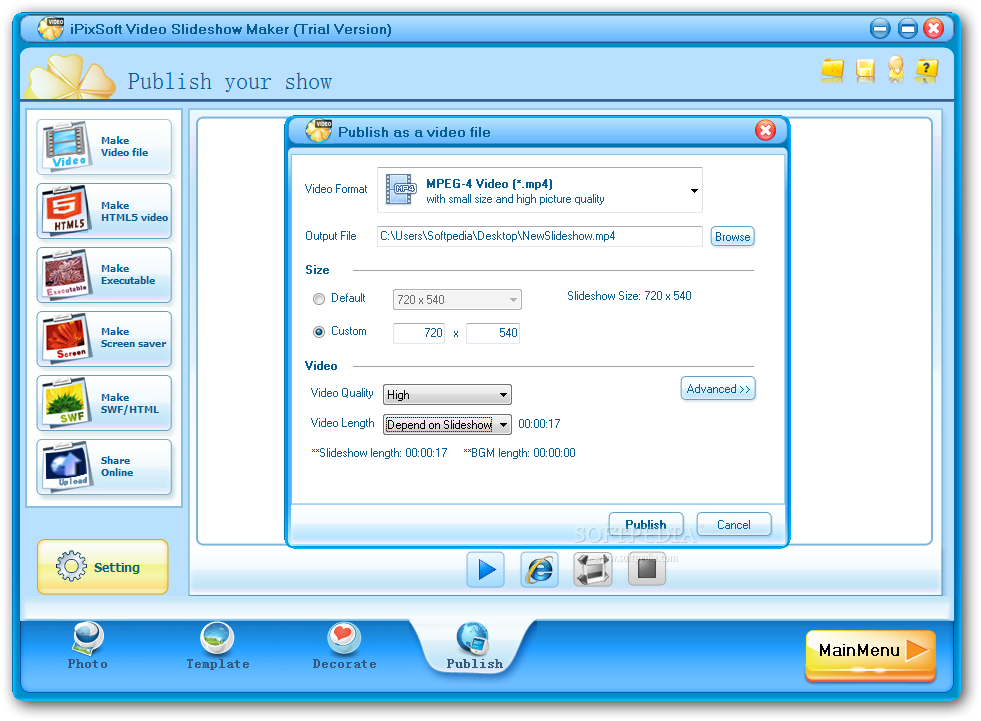Click the MP4 format icon
This screenshot has height=721, width=981.
tap(401, 190)
